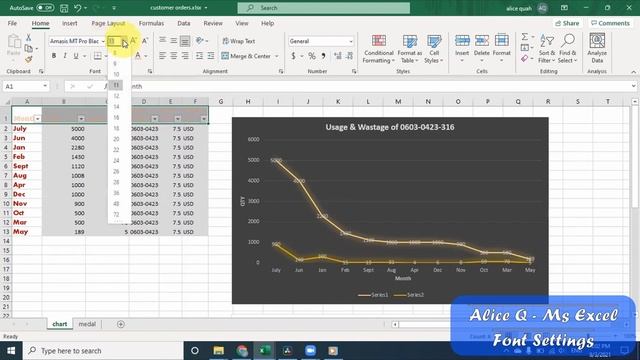Click the Increase Font Size icon
The height and width of the screenshot is (360, 640).
click(133, 41)
